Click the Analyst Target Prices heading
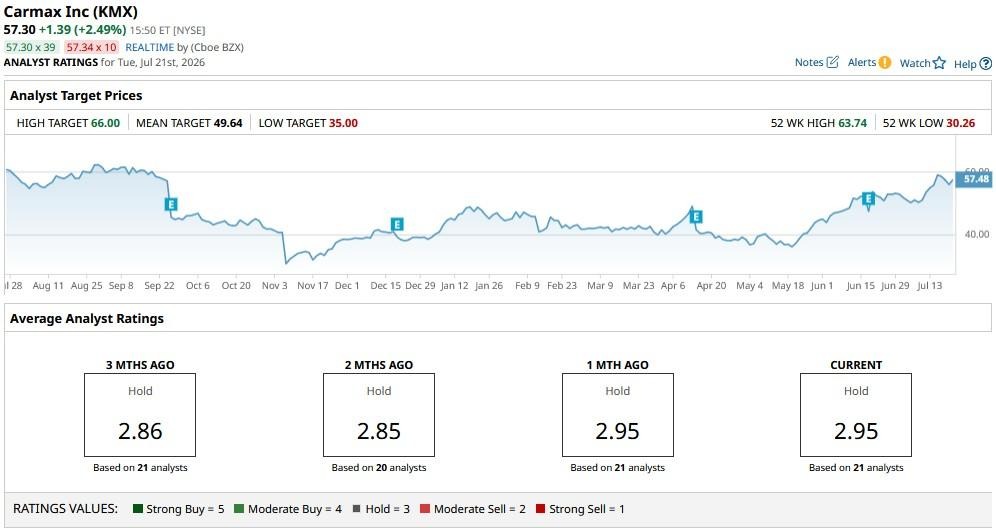The image size is (996, 528). [76, 95]
